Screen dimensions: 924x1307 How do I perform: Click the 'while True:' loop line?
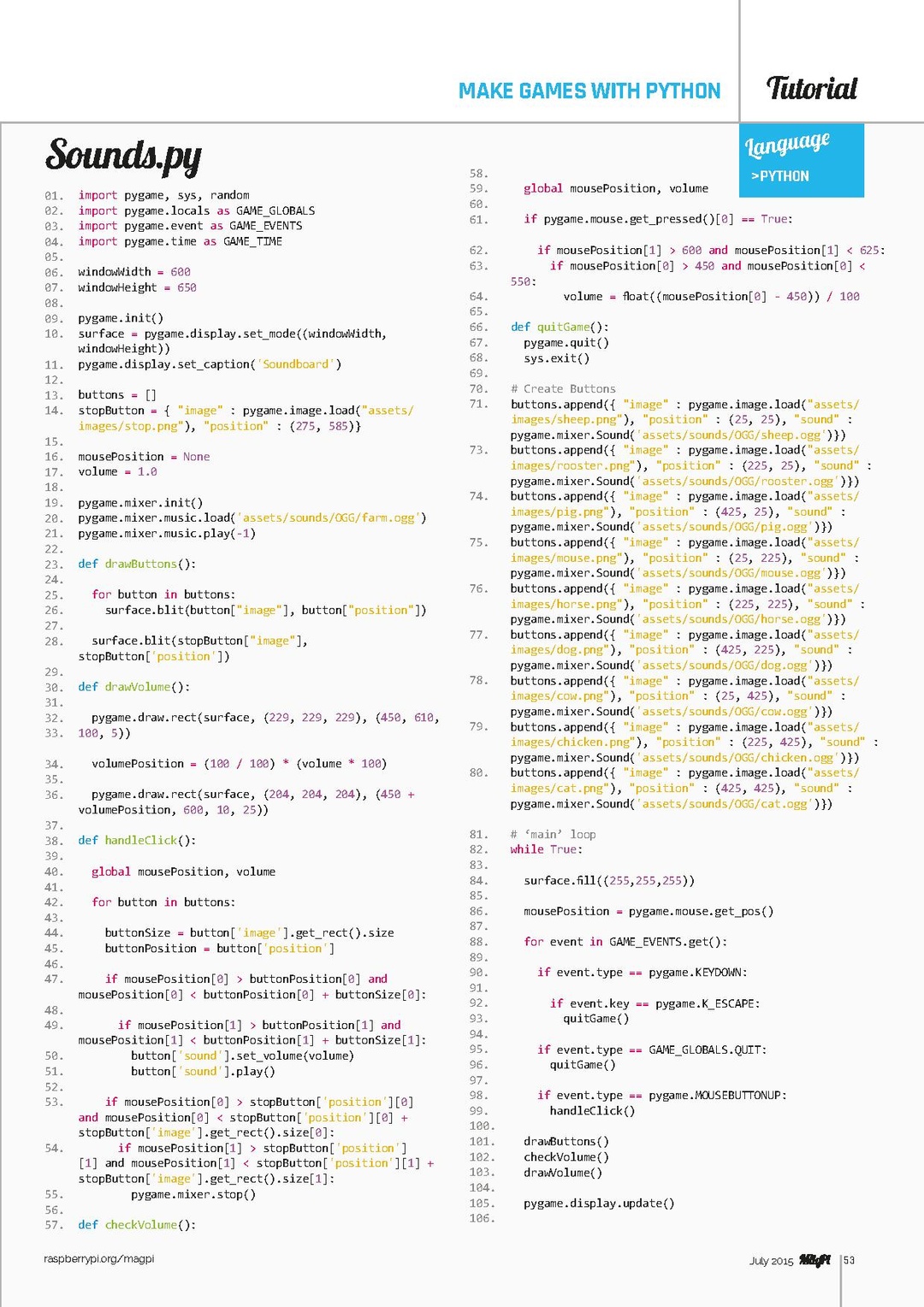tap(546, 849)
